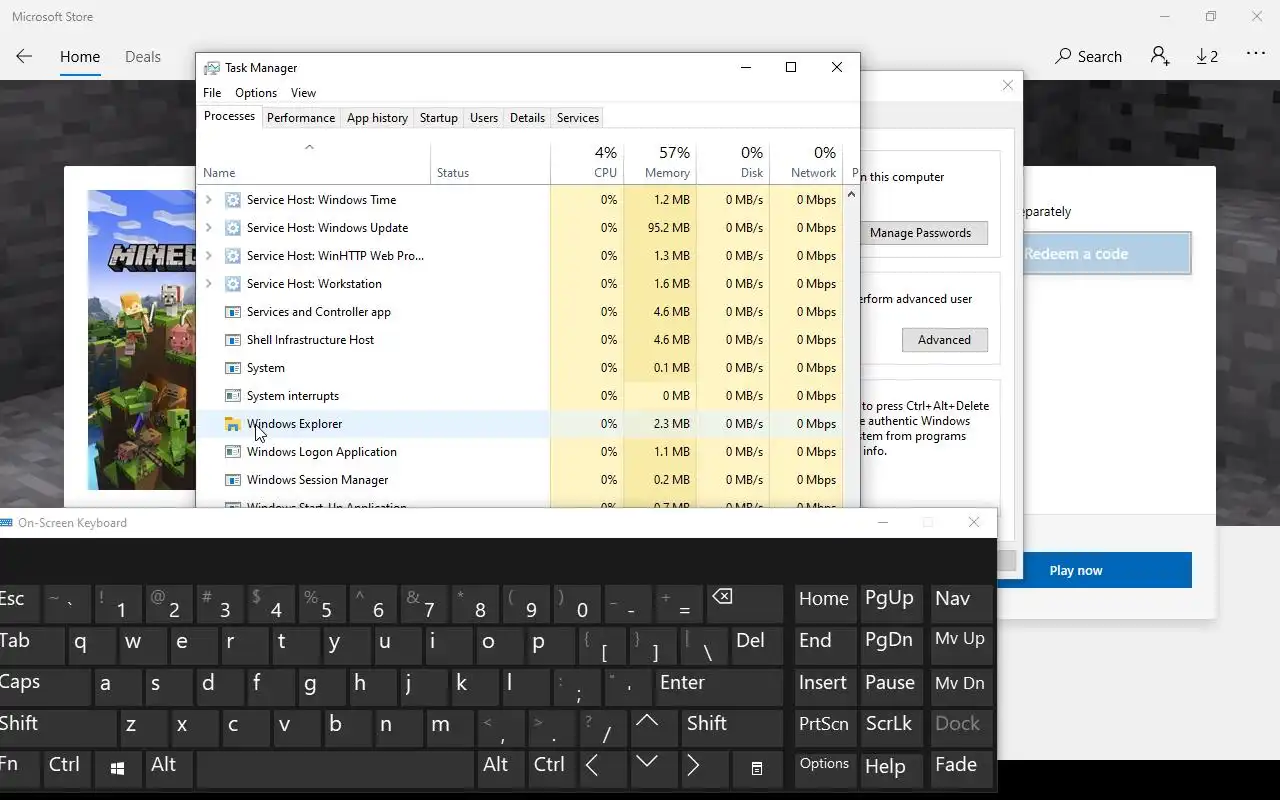Viewport: 1280px width, 800px height.
Task: Open Downloads and updates icon in Store
Action: coord(1207,57)
